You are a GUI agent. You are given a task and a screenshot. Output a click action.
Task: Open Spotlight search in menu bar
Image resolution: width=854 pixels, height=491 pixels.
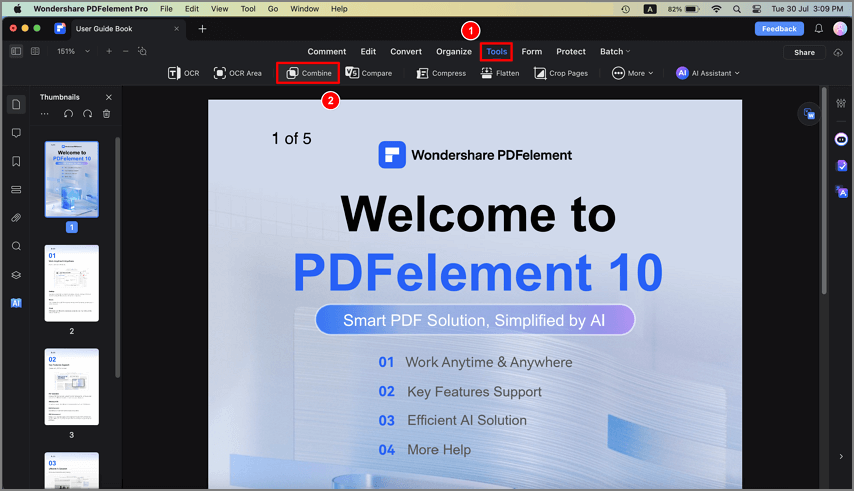click(x=736, y=9)
